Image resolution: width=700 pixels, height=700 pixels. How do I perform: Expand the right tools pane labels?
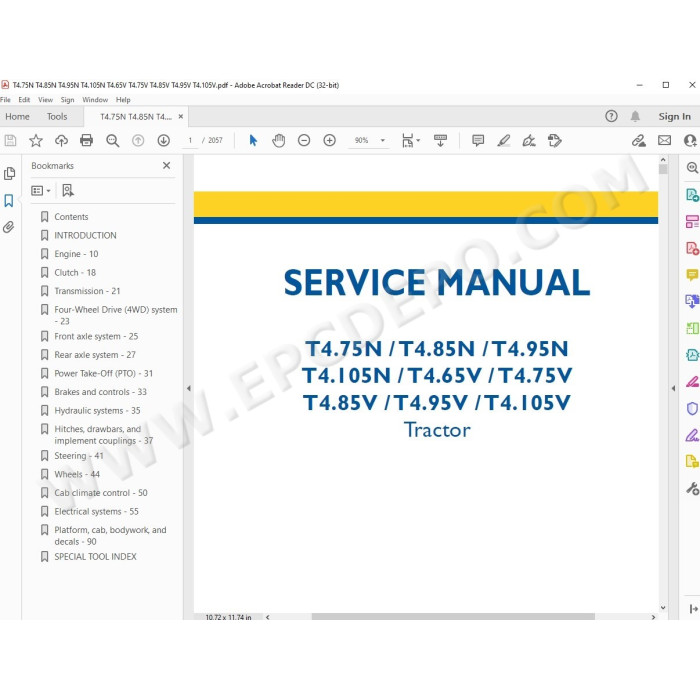coord(693,608)
